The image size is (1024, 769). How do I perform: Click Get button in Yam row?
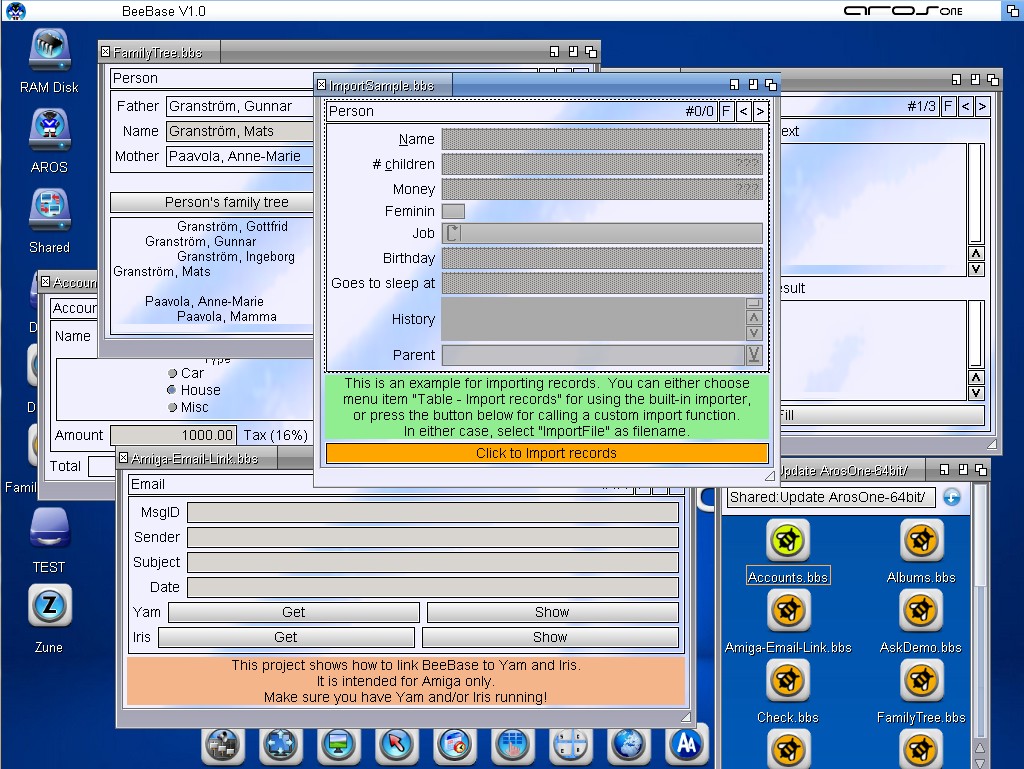[293, 612]
